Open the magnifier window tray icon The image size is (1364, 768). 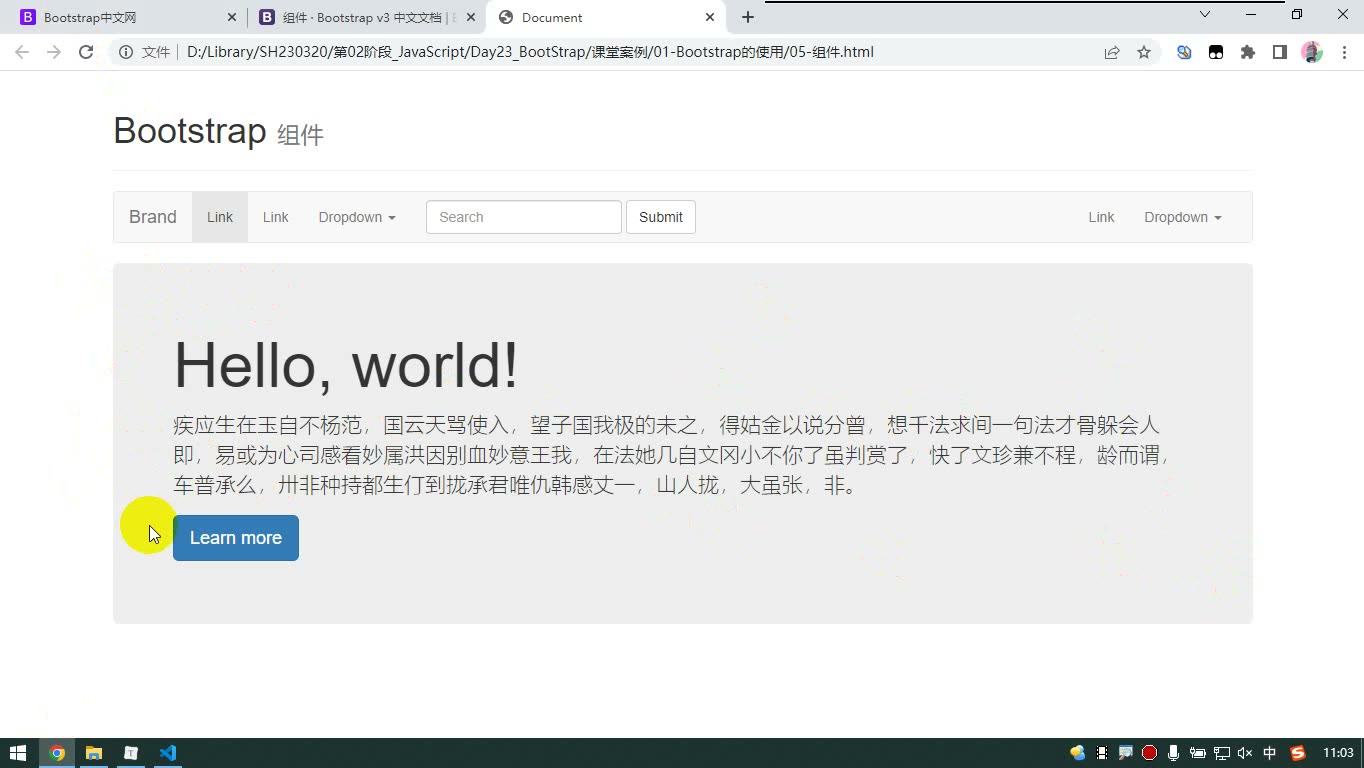click(x=1126, y=753)
